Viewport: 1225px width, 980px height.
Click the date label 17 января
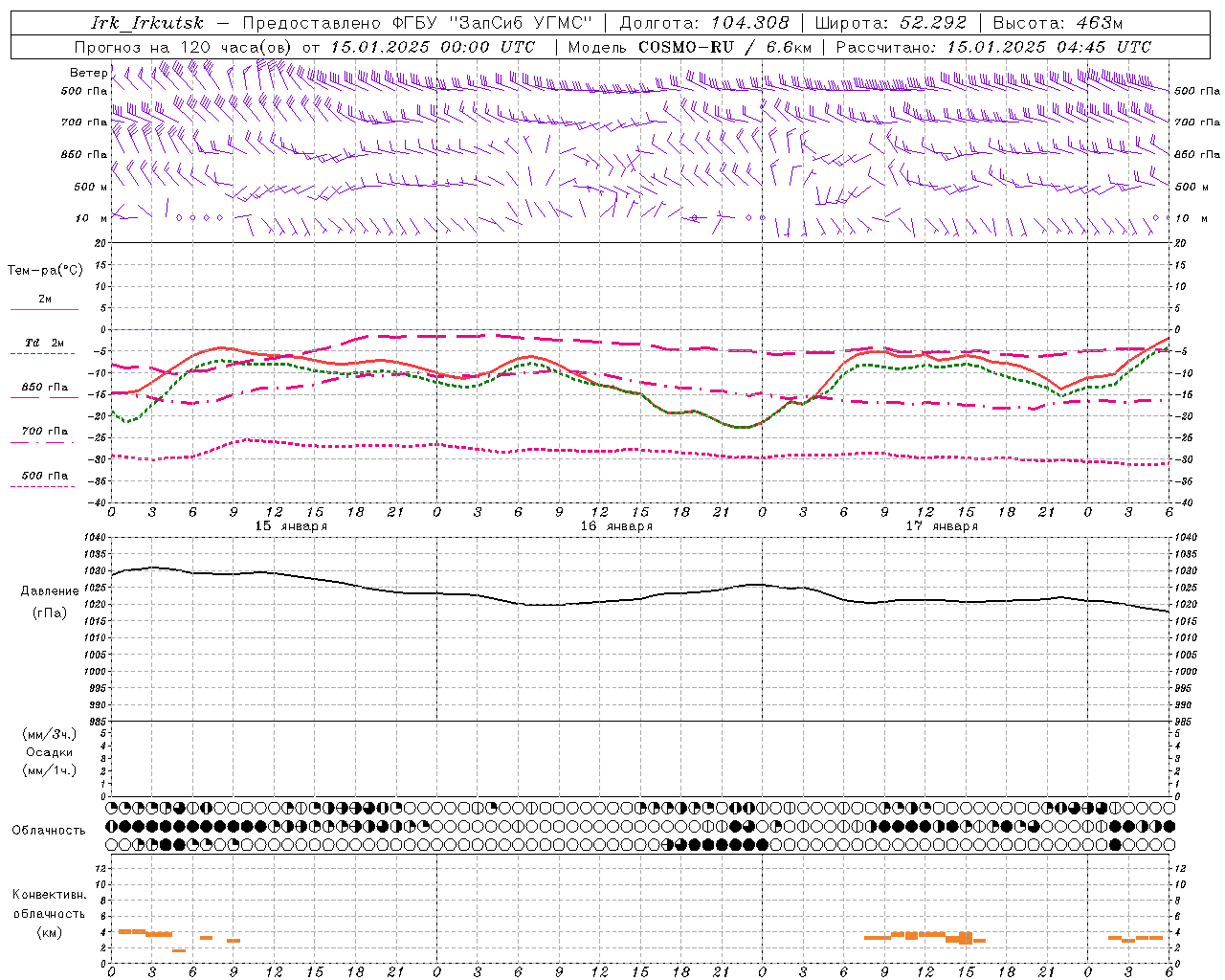pos(943,526)
